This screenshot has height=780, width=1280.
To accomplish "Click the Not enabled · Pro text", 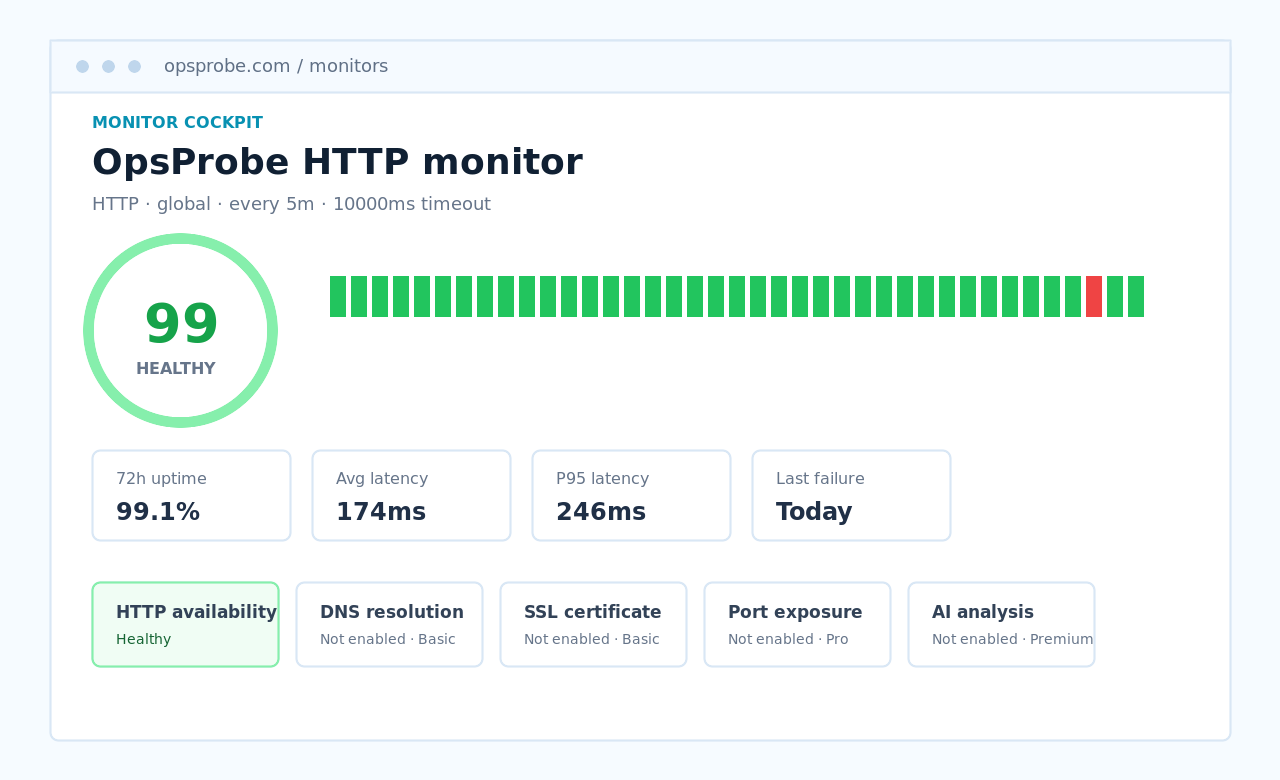I will click(788, 639).
